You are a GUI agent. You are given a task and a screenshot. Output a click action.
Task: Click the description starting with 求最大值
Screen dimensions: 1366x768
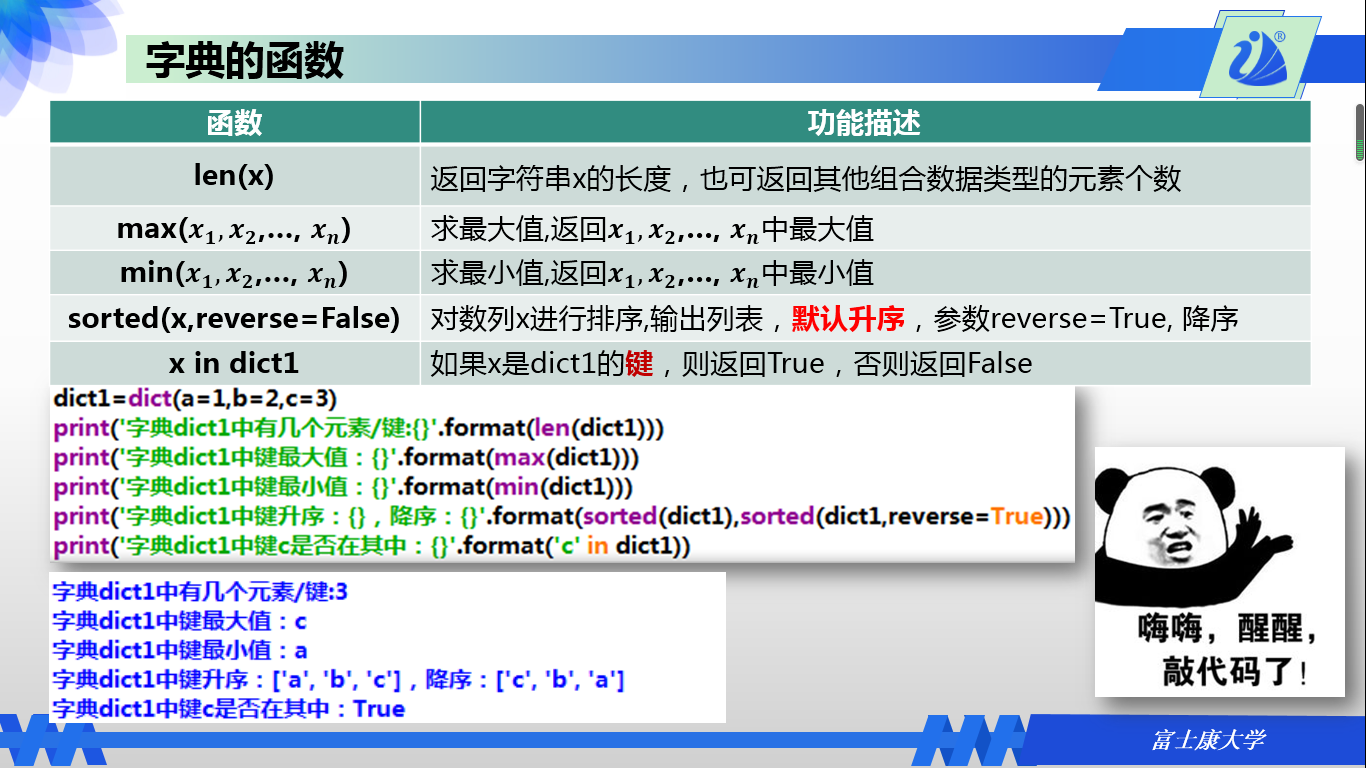click(x=652, y=229)
